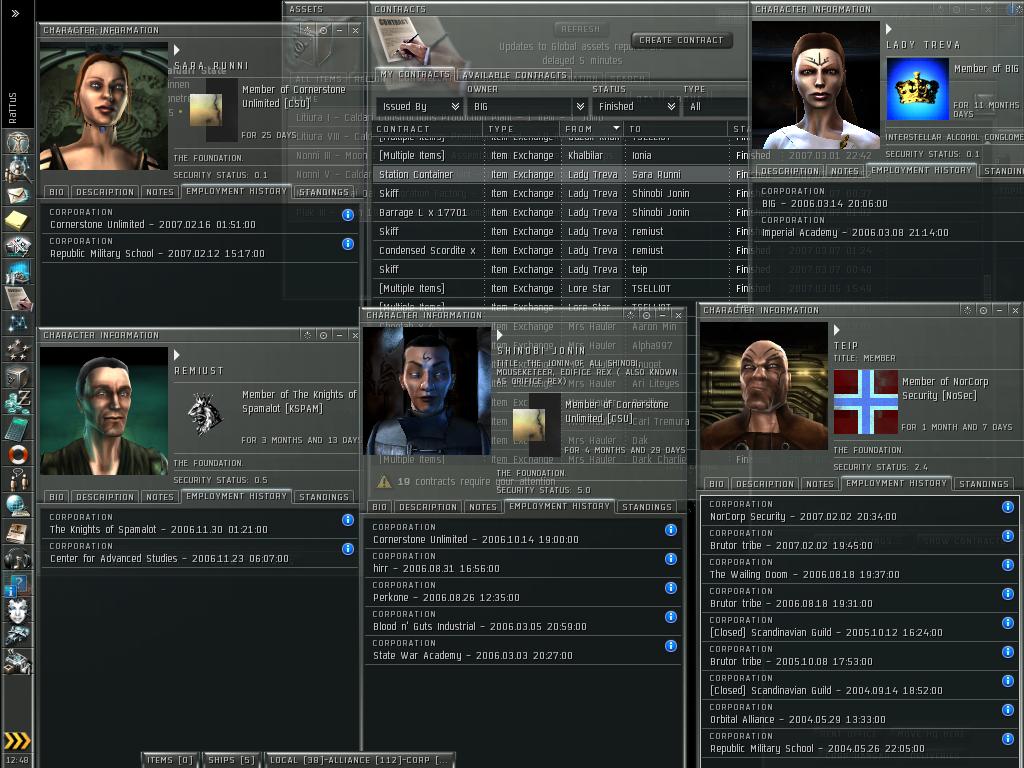Open the Ships [5] bottom tab
Image resolution: width=1024 pixels, height=768 pixels.
pos(231,760)
